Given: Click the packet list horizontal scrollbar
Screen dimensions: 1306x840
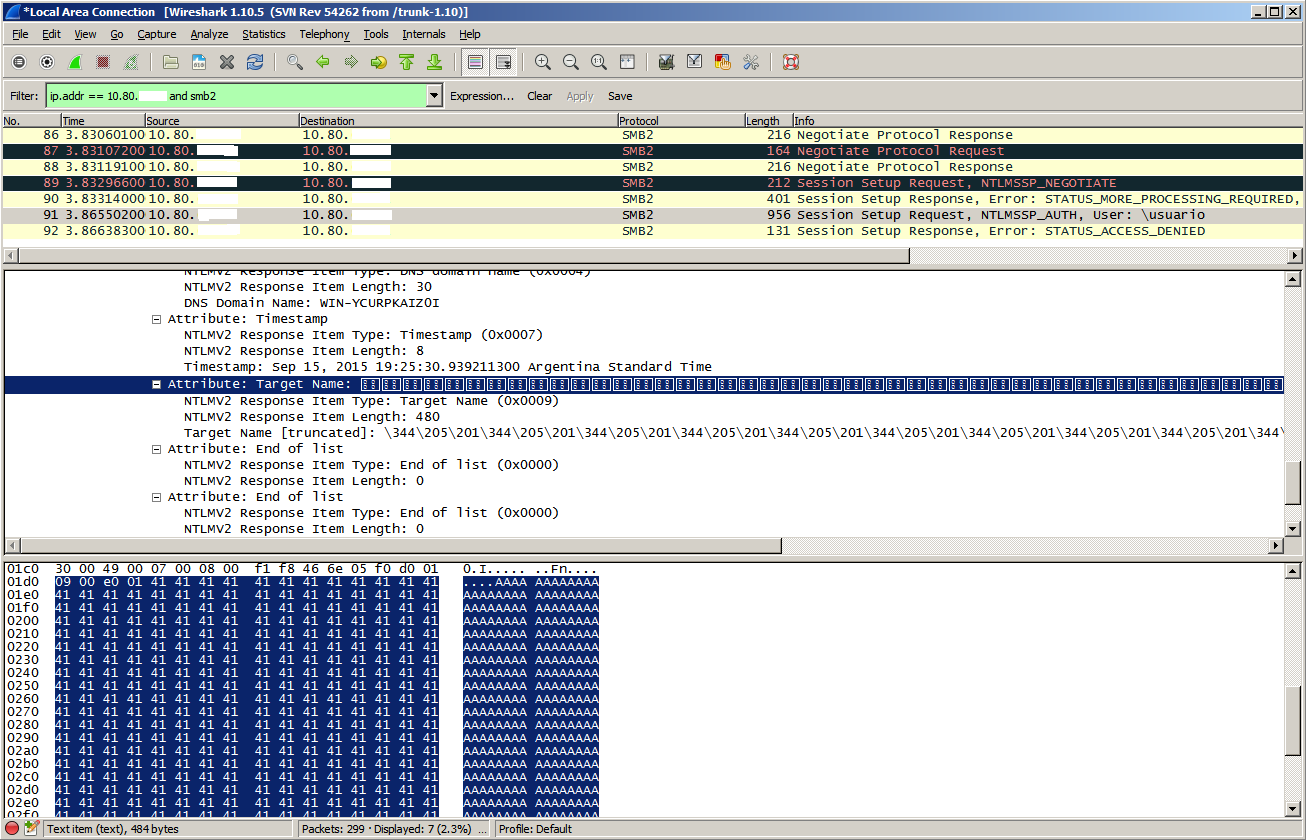Looking at the screenshot, I should click(x=460, y=255).
